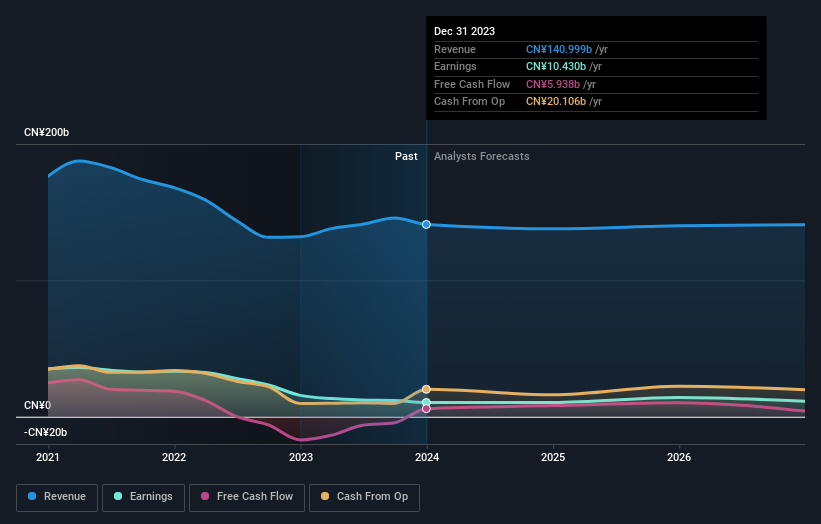Click the Revenue row label in tooltip
This screenshot has height=524, width=821.
click(x=455, y=49)
